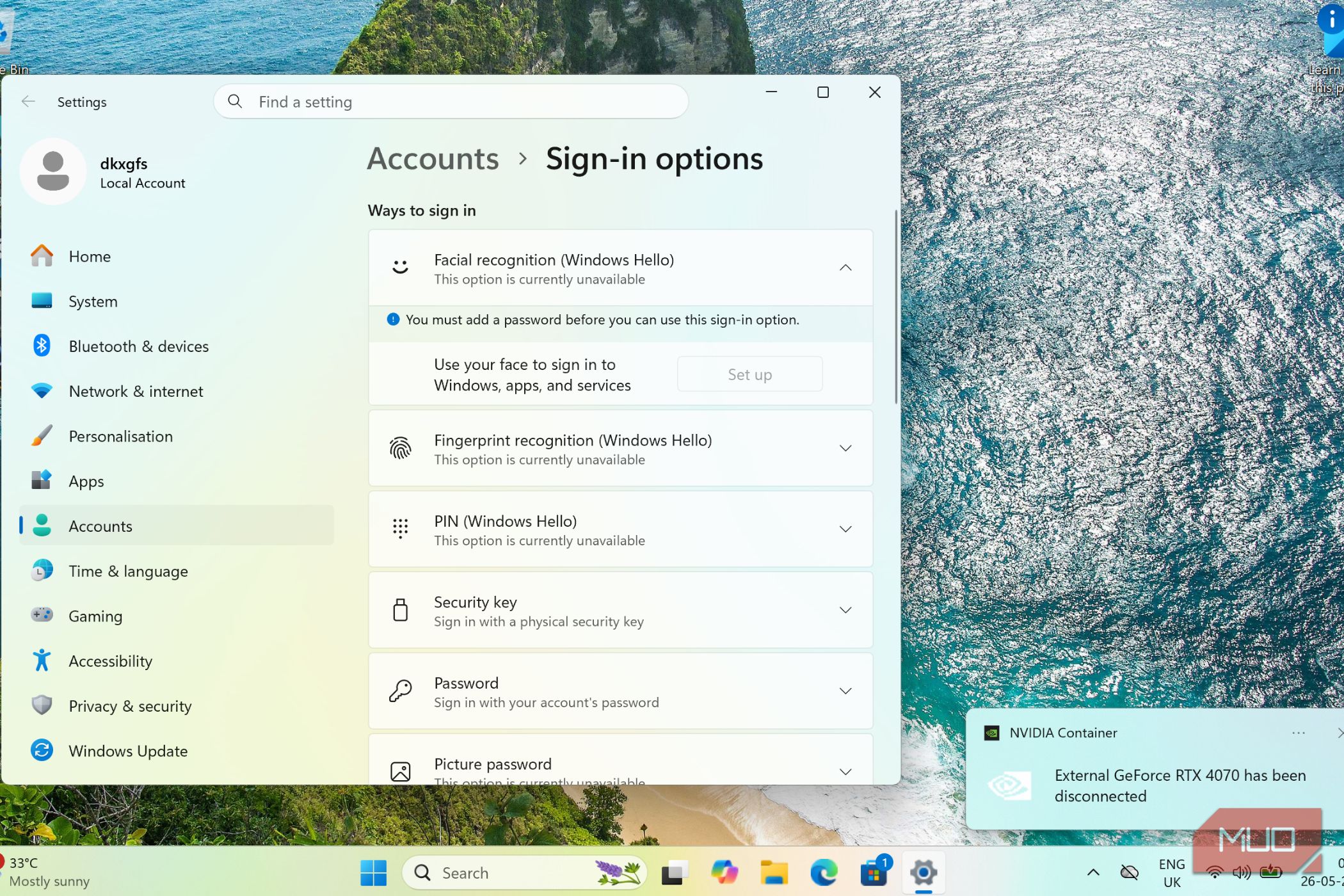
Task: Click the Accounts breadcrumb link
Action: [x=433, y=159]
